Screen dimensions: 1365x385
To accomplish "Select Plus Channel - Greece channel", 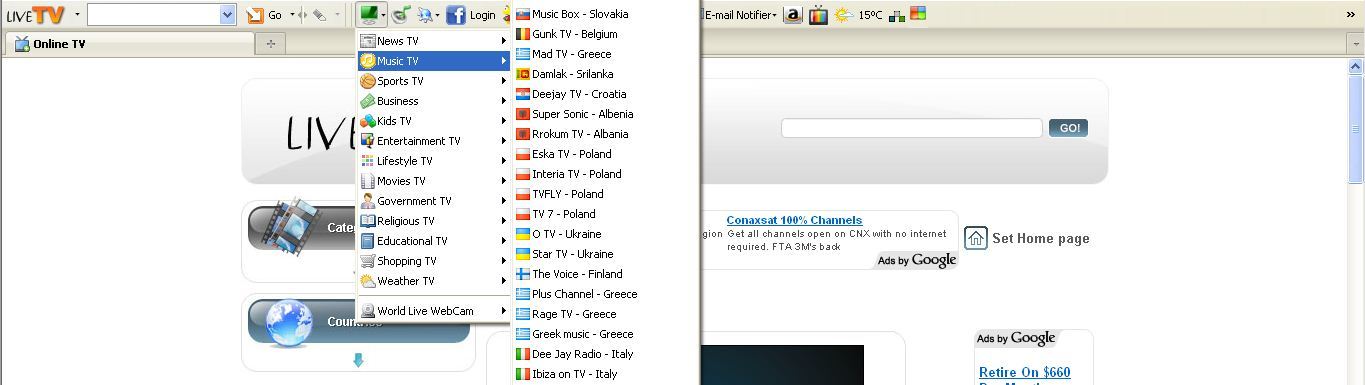I will (x=605, y=294).
